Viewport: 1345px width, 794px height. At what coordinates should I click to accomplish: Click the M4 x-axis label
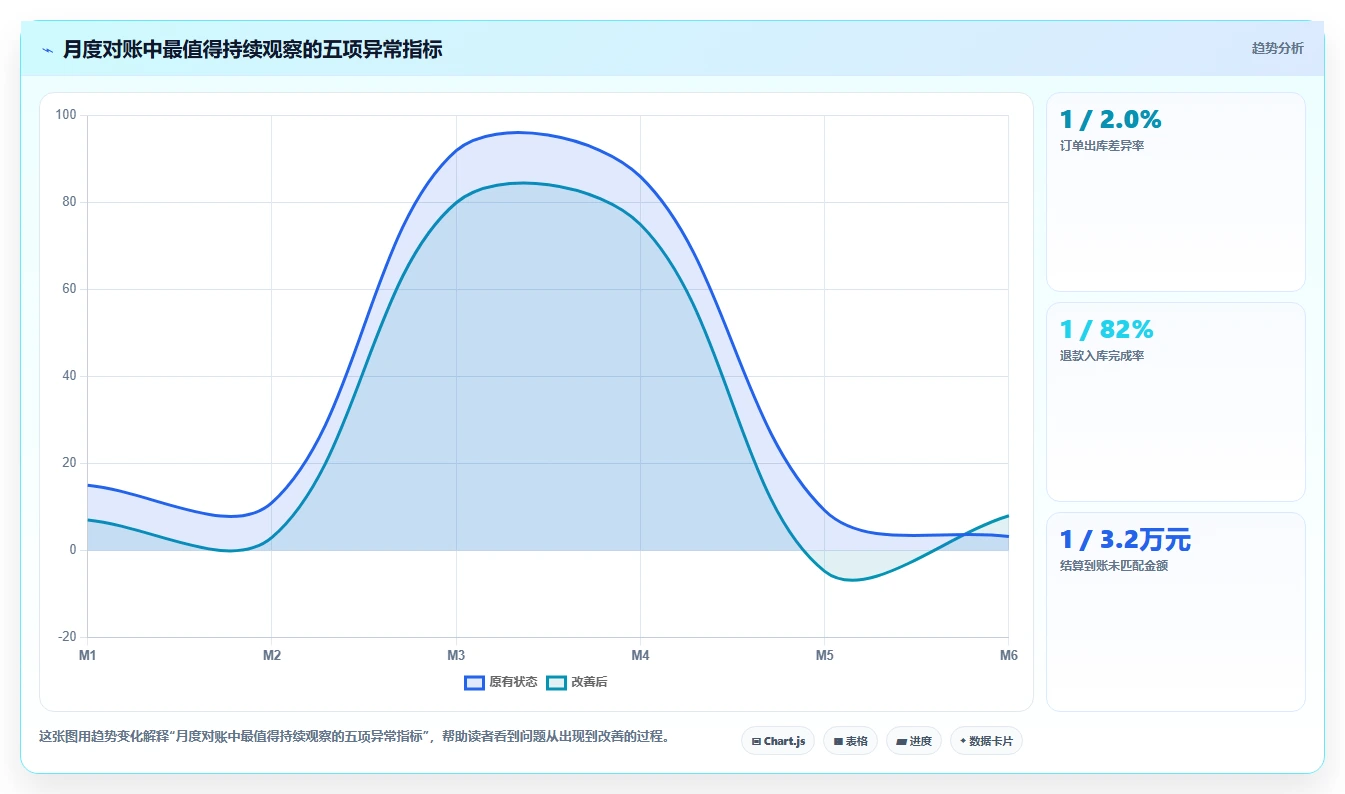[x=640, y=656]
